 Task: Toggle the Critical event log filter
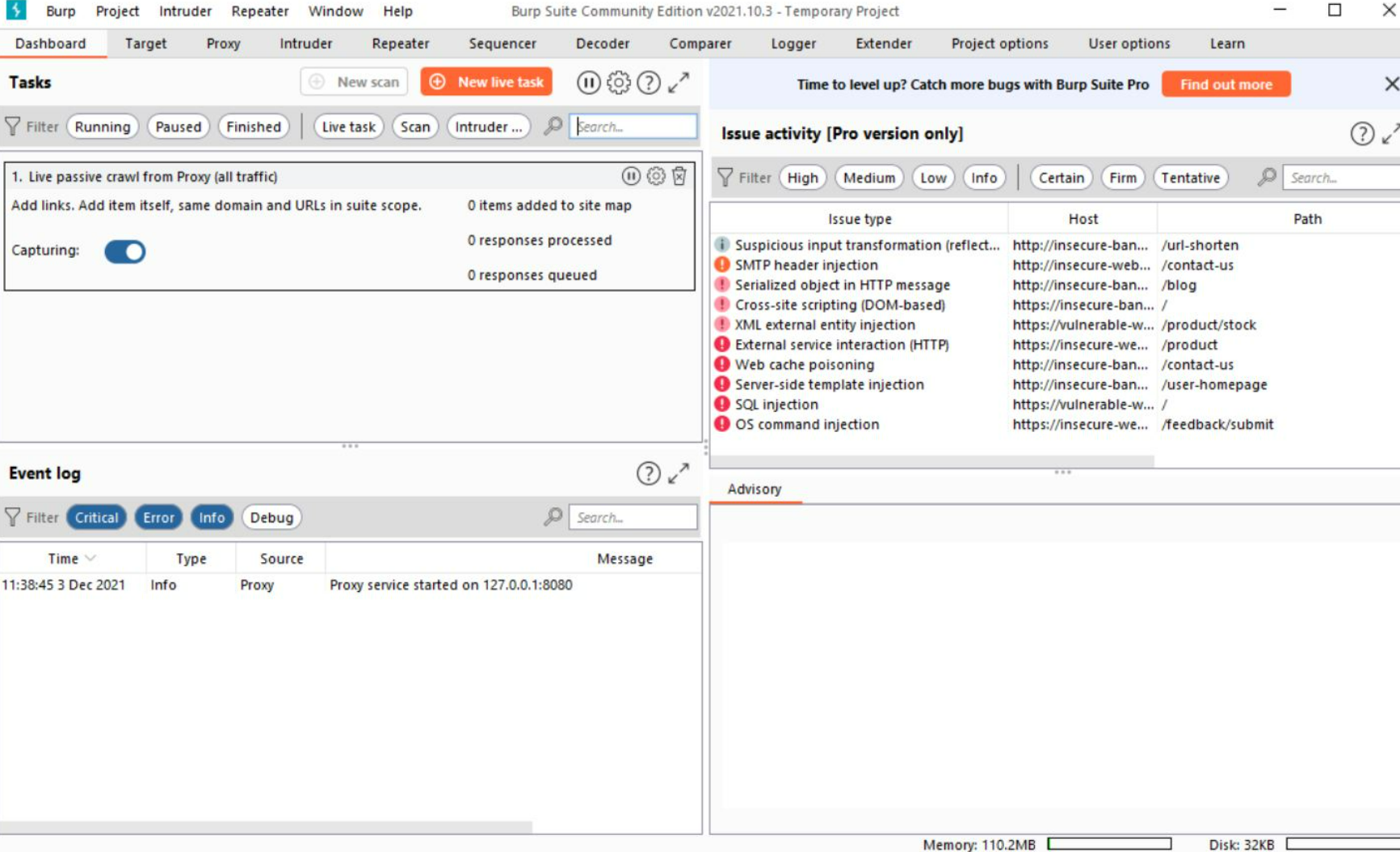97,518
